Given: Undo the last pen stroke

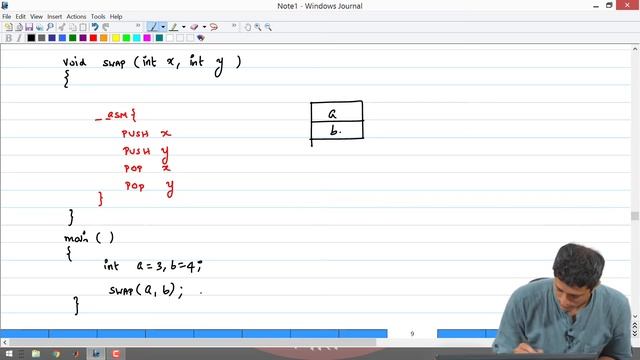Looking at the screenshot, I should [95, 27].
